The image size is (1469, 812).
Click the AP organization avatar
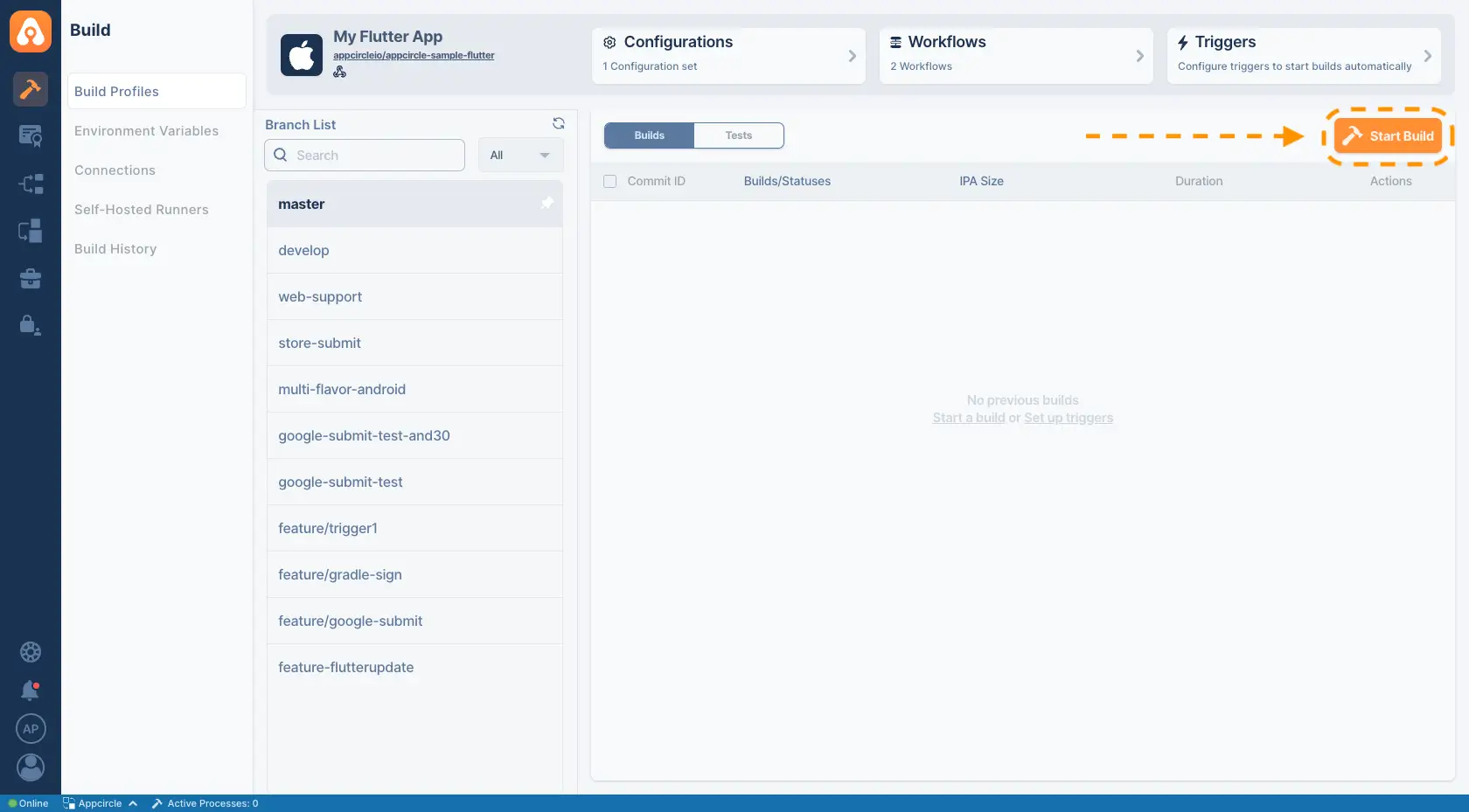pos(31,729)
